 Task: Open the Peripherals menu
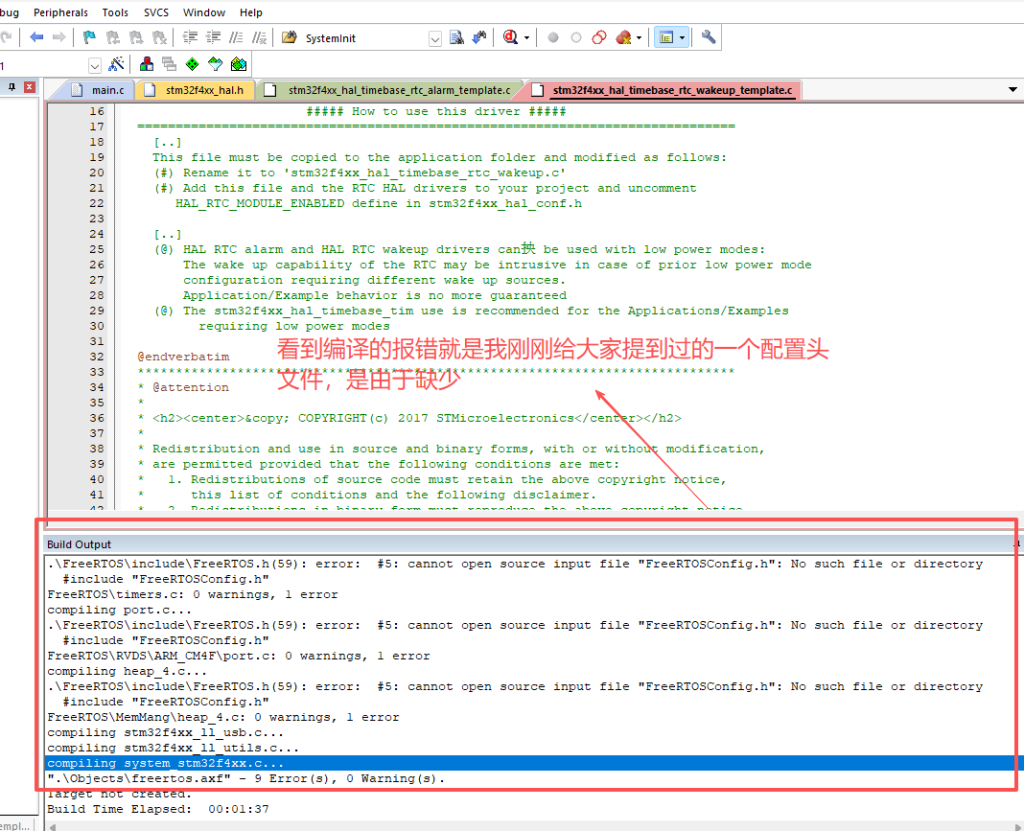pos(60,12)
